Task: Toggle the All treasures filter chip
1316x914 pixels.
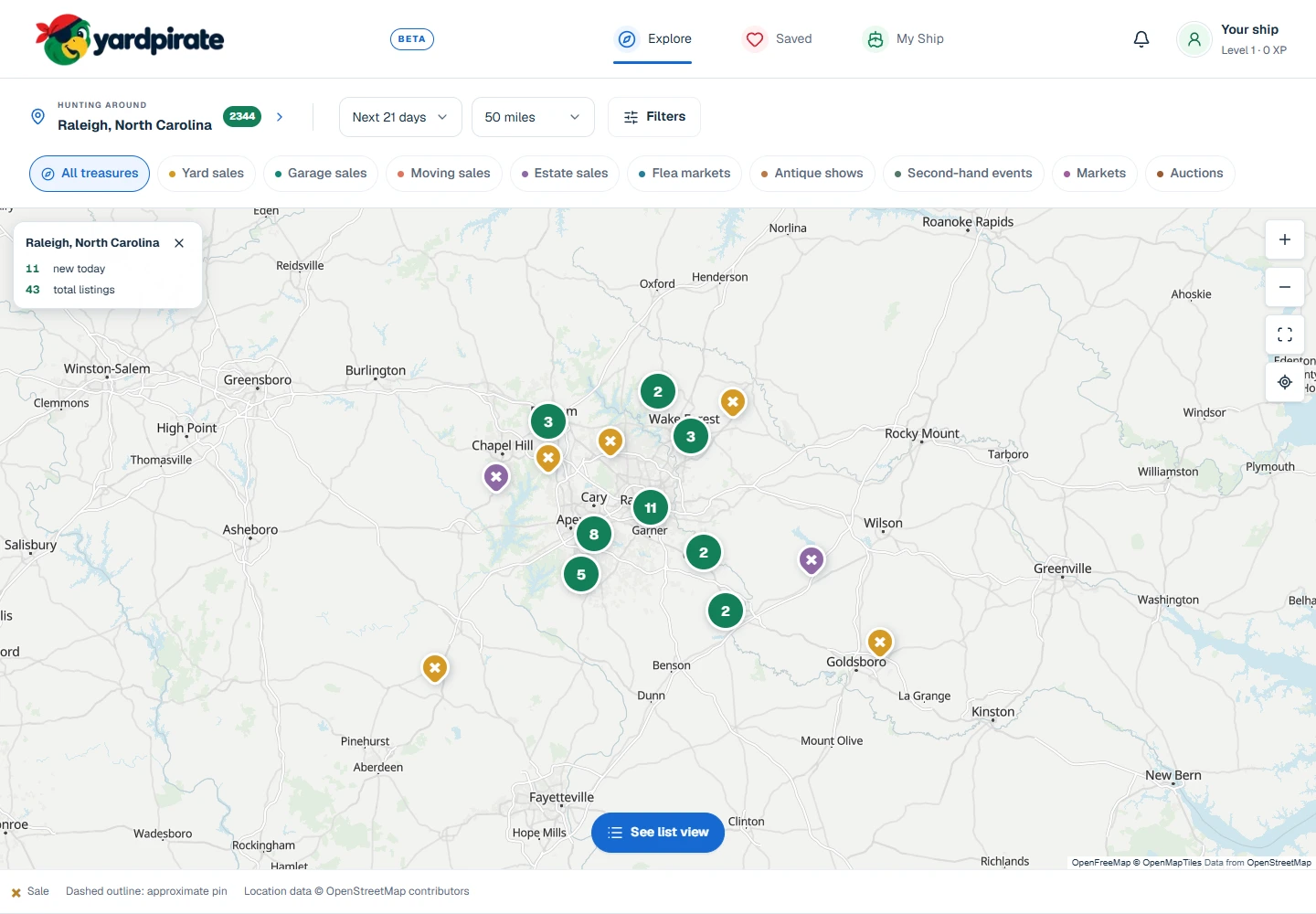Action: 90,174
